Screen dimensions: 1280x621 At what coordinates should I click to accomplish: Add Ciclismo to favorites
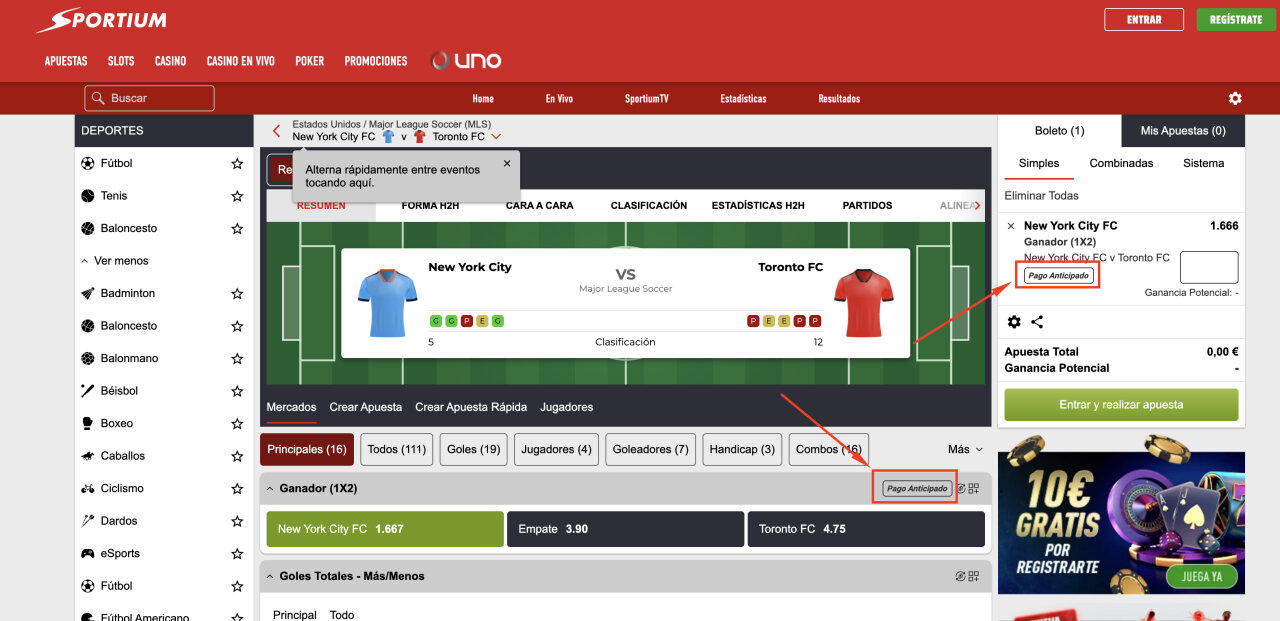tap(237, 488)
